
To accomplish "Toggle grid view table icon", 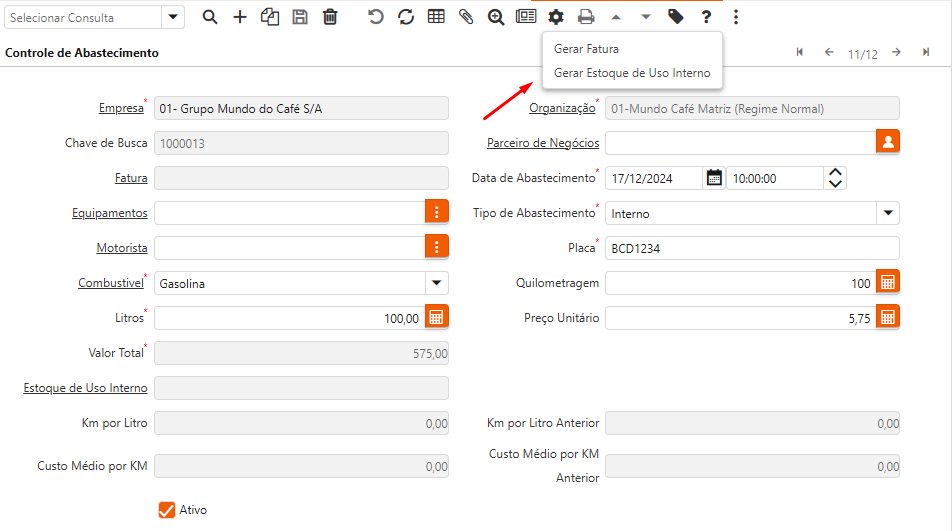I will [x=436, y=17].
